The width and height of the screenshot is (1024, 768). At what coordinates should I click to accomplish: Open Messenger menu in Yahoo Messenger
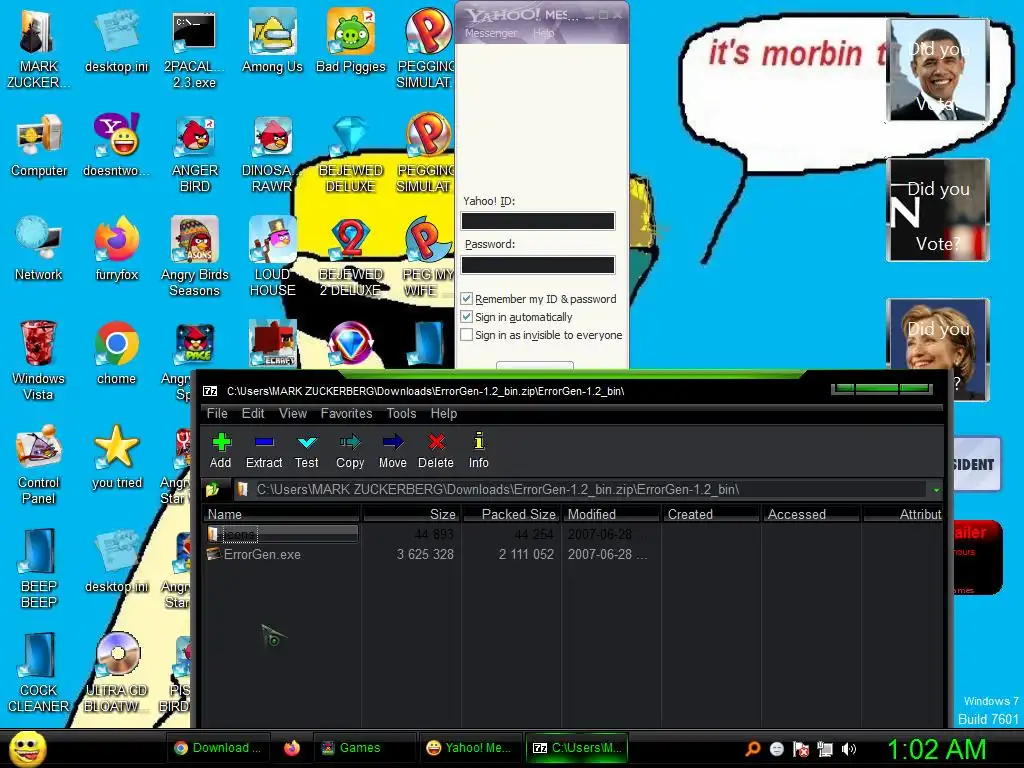tap(490, 33)
